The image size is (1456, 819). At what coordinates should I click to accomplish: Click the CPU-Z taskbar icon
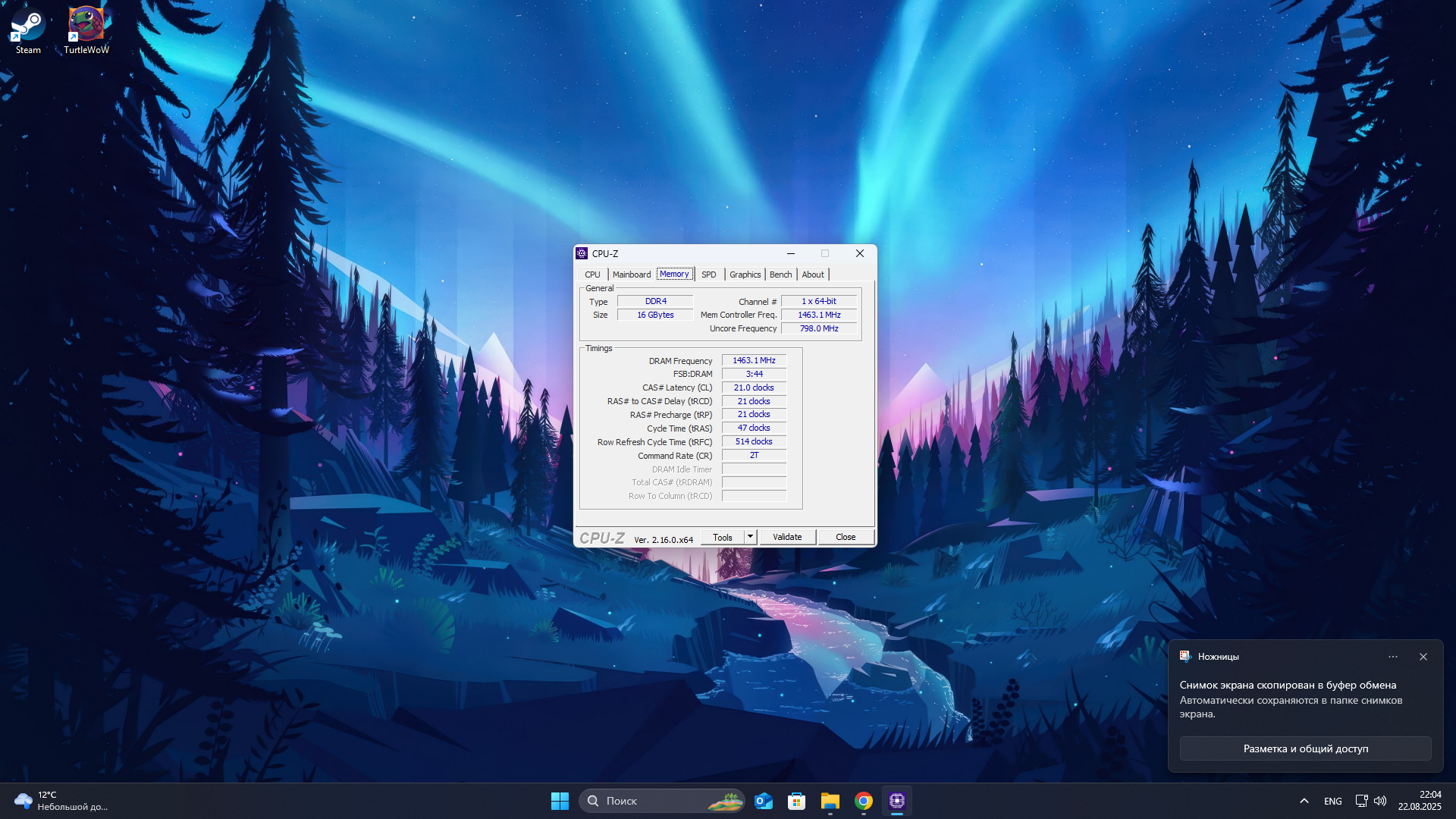point(897,801)
